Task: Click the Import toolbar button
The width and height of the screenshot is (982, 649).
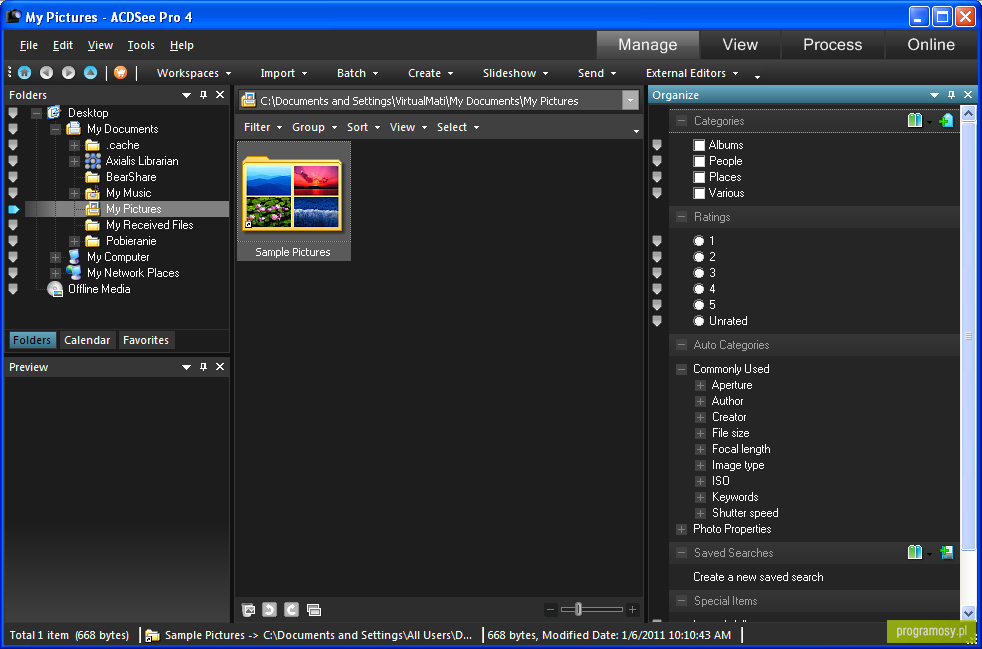Action: (x=284, y=73)
